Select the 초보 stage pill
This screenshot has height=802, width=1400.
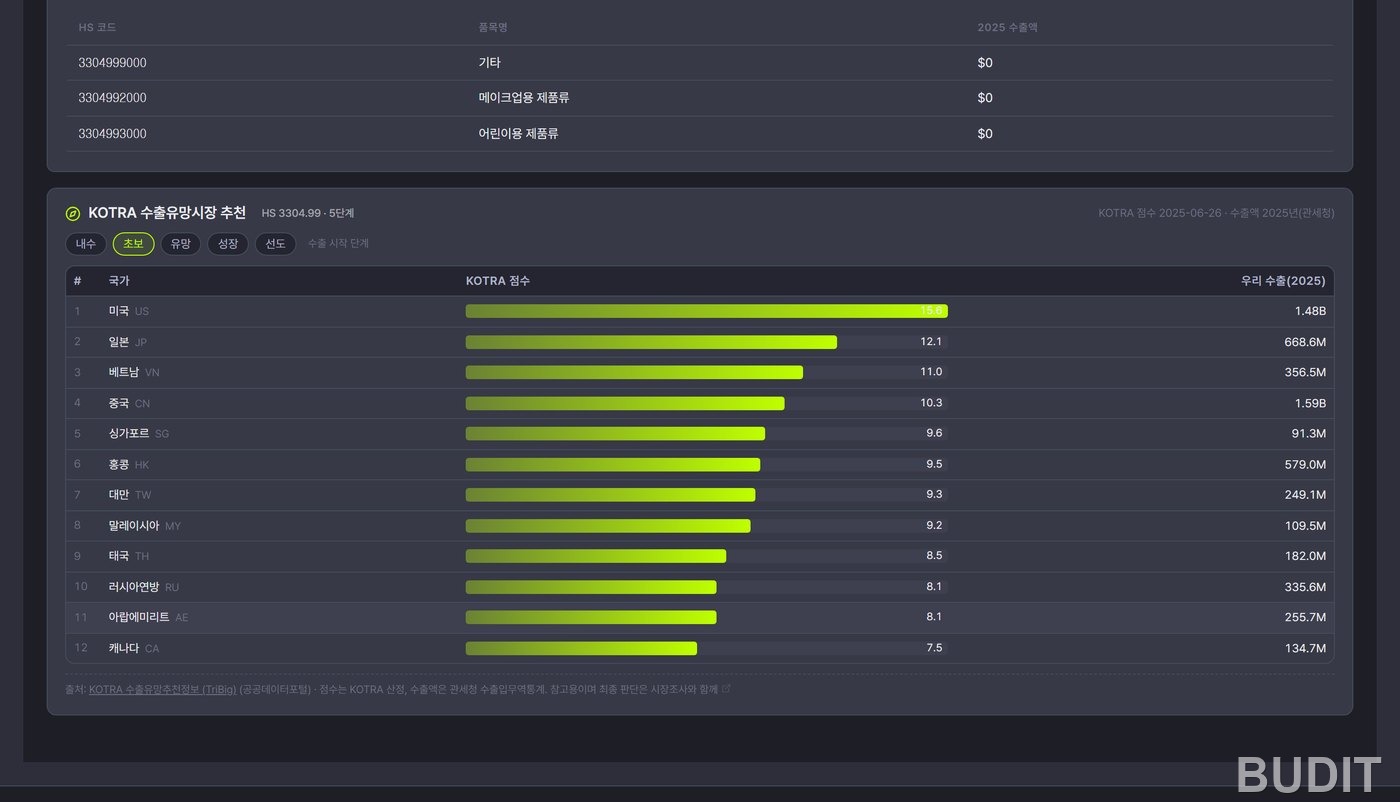pyautogui.click(x=133, y=244)
